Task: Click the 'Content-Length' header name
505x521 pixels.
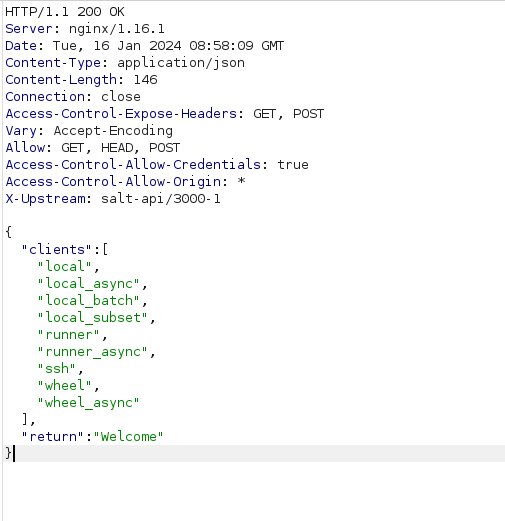Action: 61,80
